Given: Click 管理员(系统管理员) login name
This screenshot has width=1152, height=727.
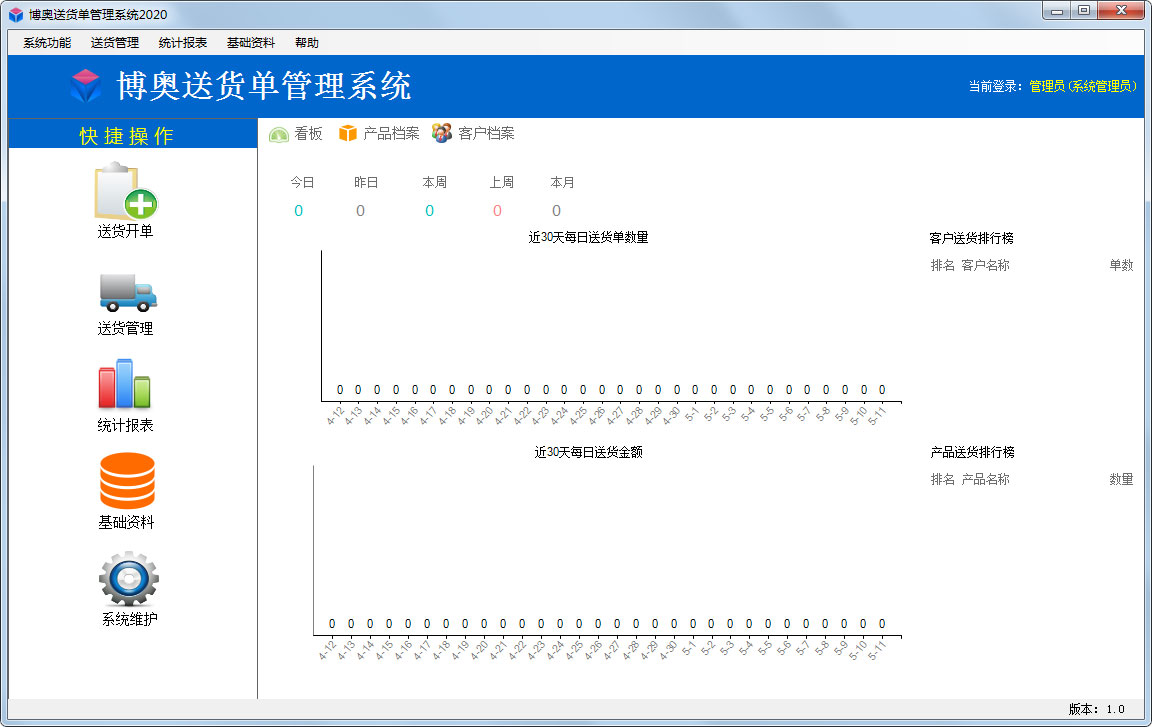Looking at the screenshot, I should (1083, 86).
